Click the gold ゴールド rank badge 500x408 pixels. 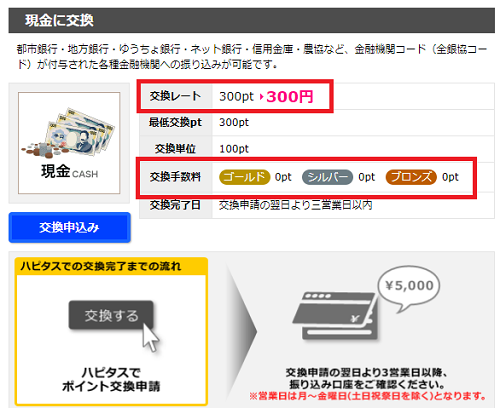(244, 177)
